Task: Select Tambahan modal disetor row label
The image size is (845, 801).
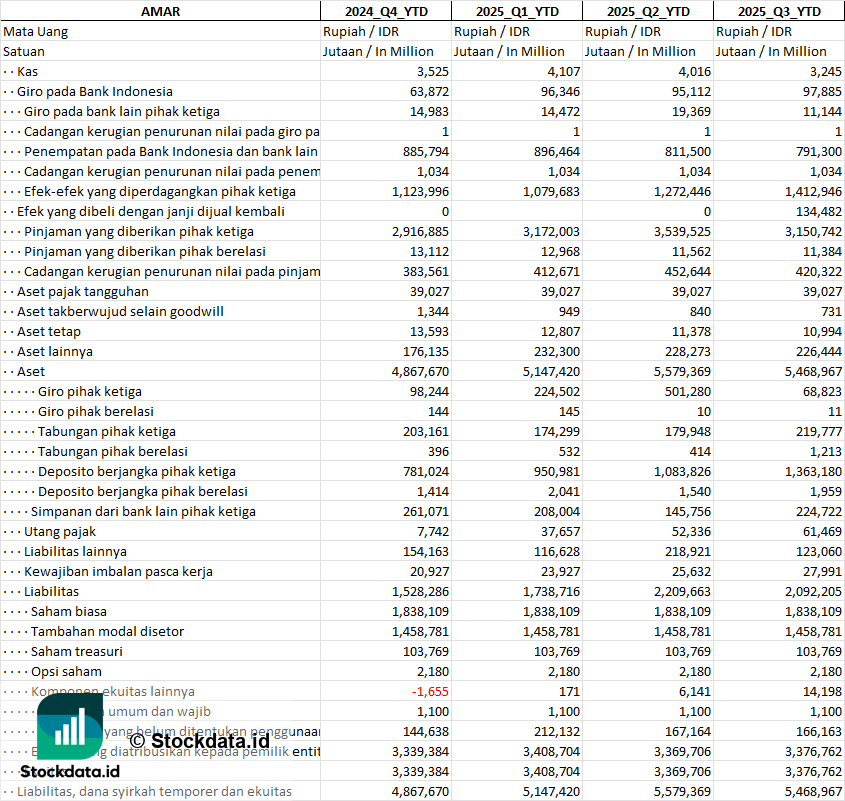Action: click(x=107, y=631)
